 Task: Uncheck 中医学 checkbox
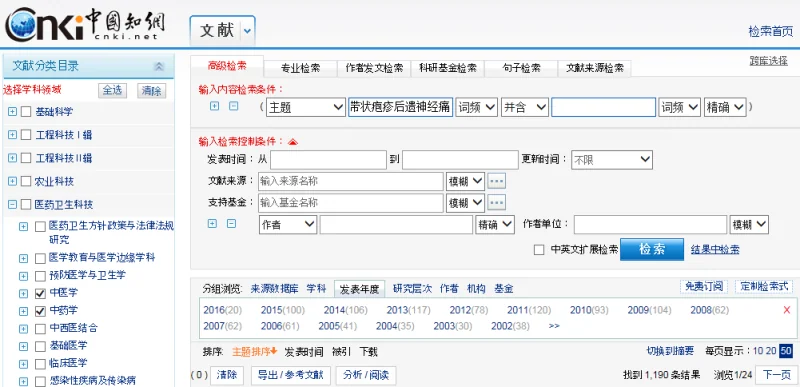tap(40, 294)
